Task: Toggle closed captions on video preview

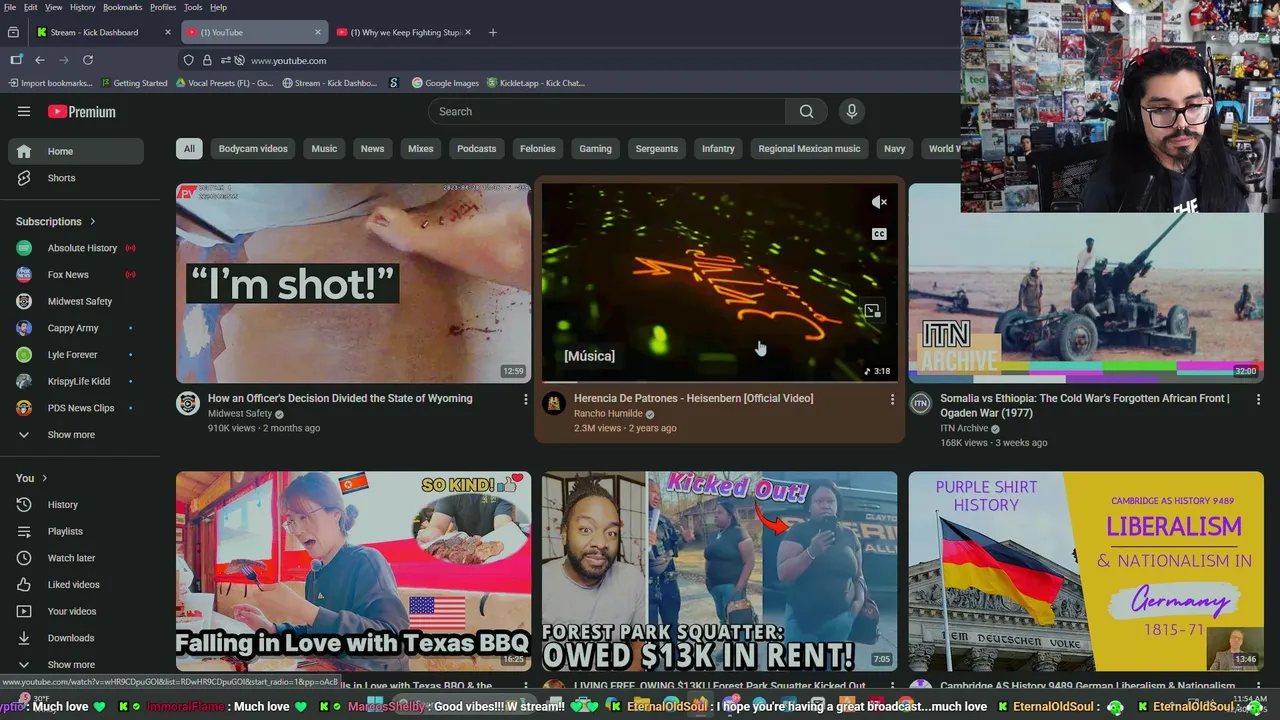Action: 879,234
